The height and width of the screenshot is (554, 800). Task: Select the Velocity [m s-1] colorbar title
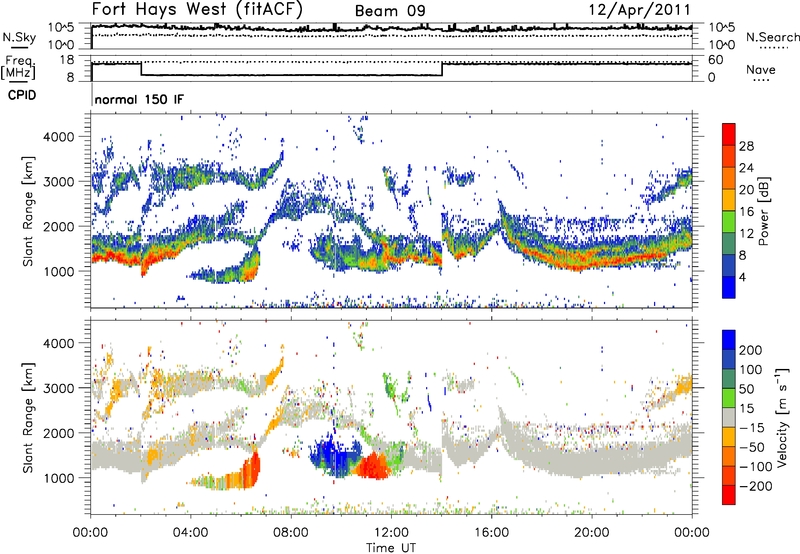(x=781, y=417)
